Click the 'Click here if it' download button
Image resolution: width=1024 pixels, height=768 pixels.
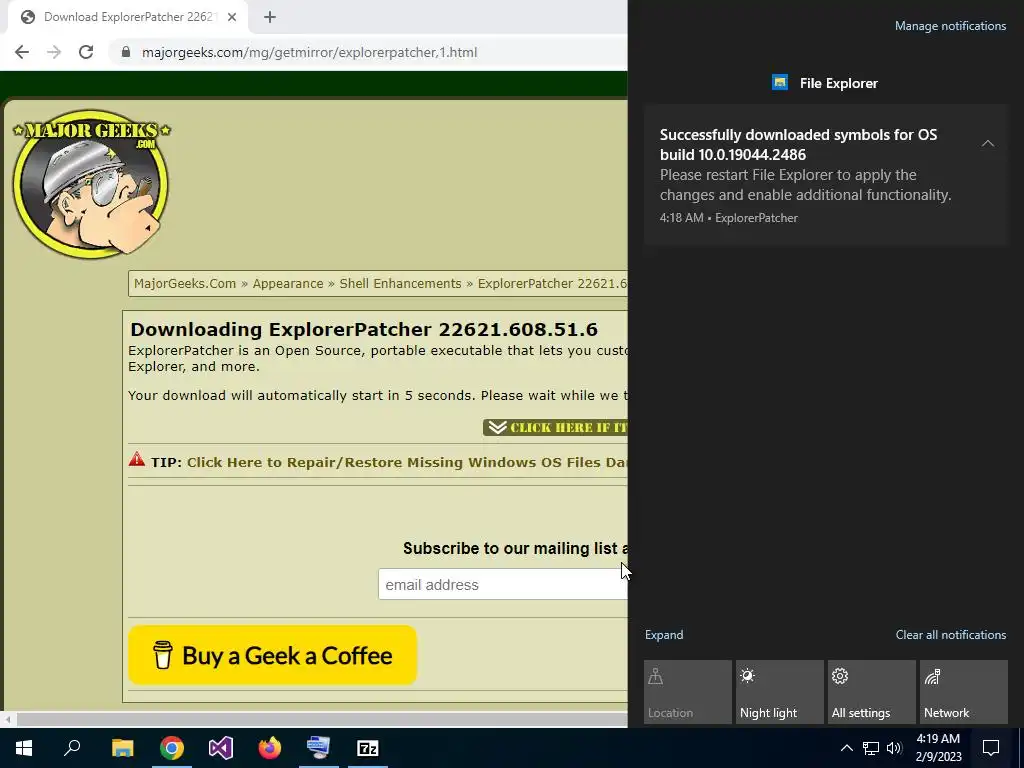(555, 427)
